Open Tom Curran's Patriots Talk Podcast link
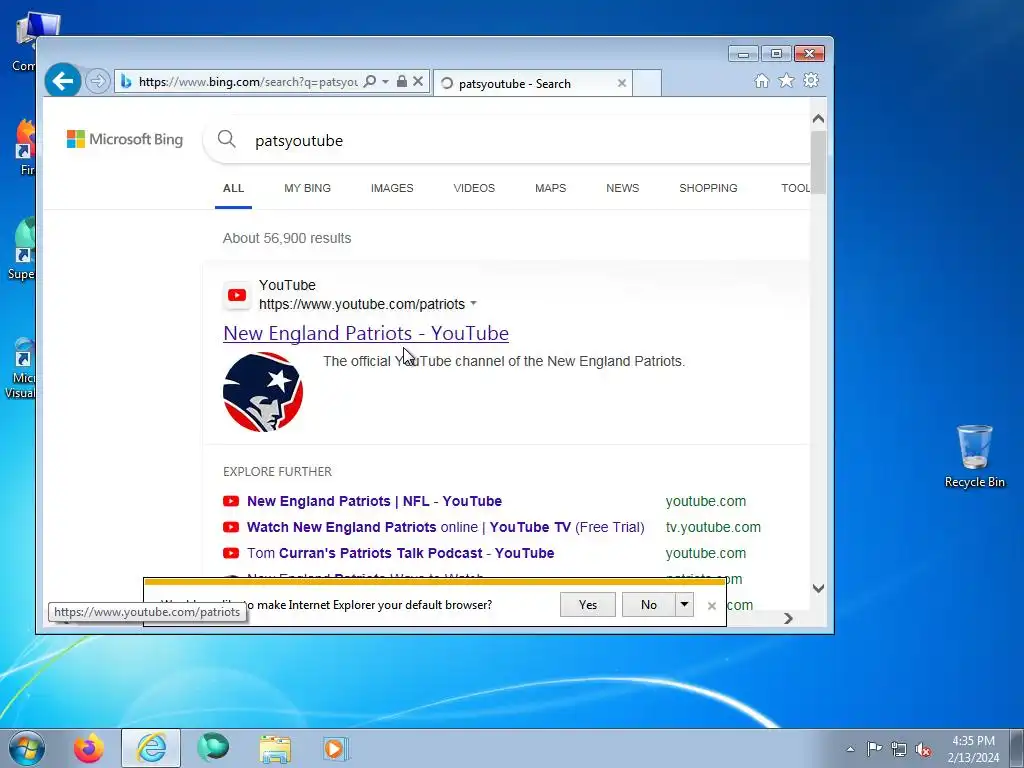 pyautogui.click(x=400, y=553)
